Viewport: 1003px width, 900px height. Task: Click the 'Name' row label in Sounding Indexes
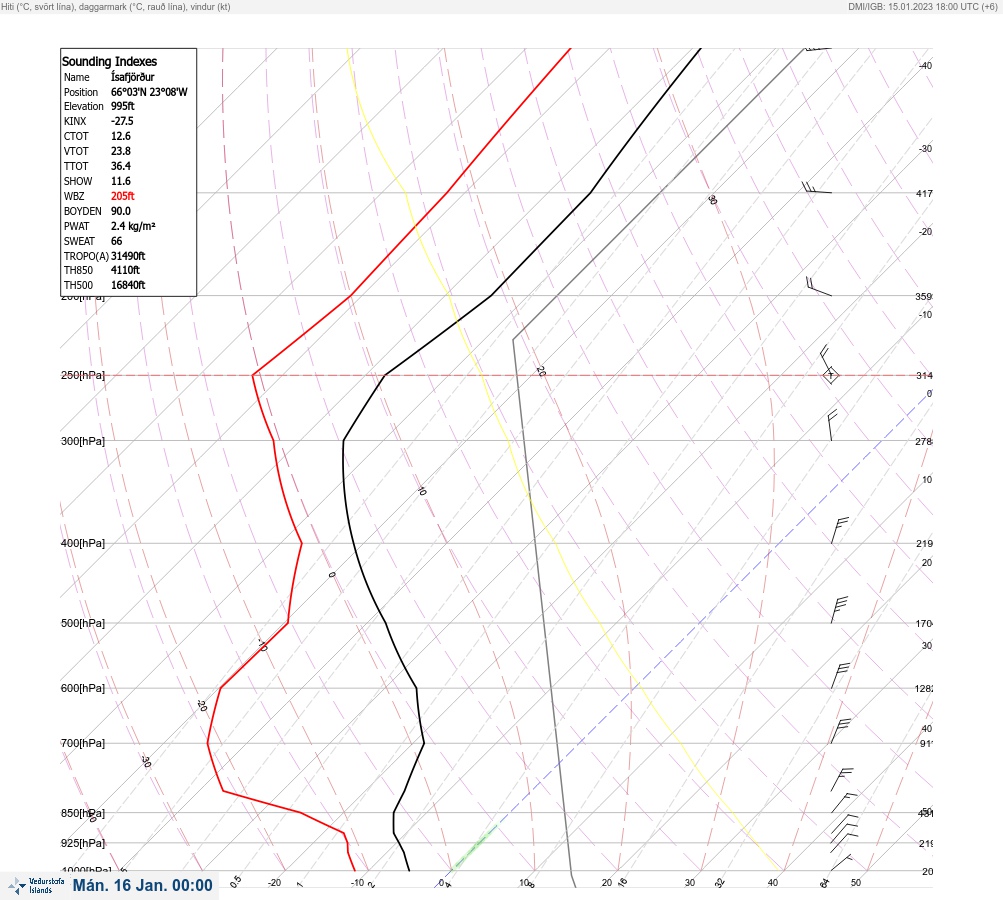click(77, 77)
